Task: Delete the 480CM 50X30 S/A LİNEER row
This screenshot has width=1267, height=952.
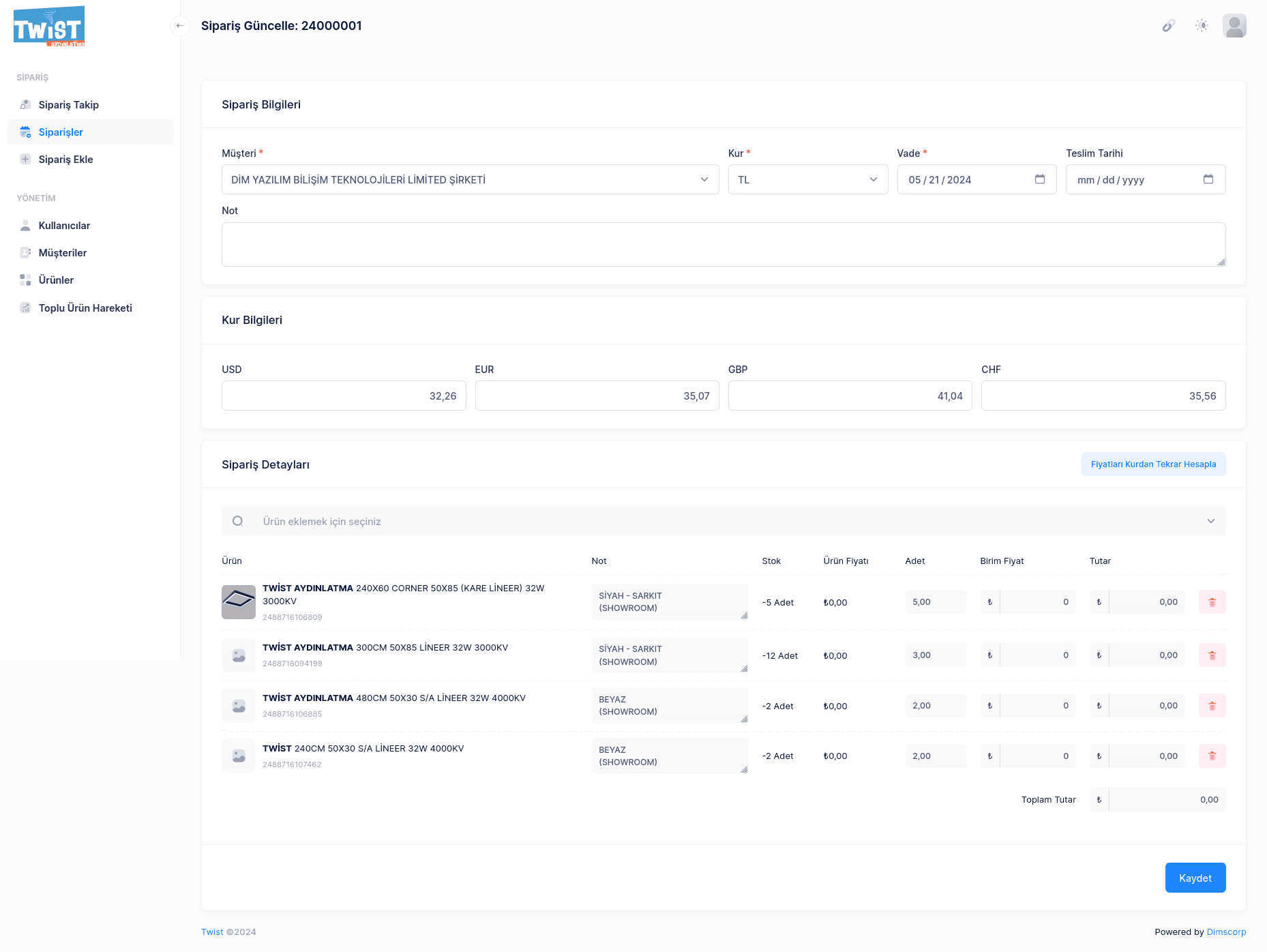Action: point(1211,706)
